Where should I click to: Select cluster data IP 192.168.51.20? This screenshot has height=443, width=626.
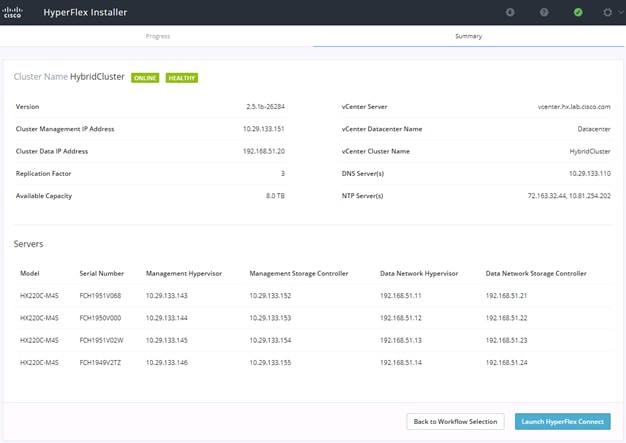(x=263, y=151)
